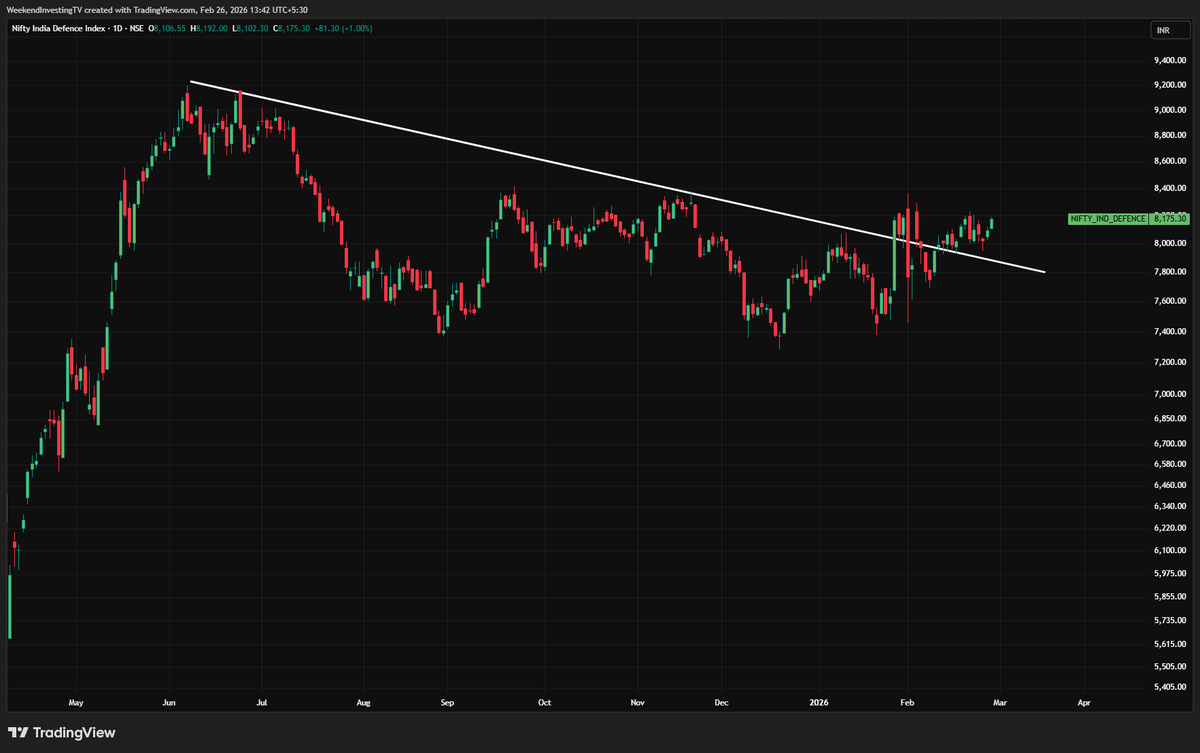Click the current price value 8,175.30 tag
Screen dimensions: 1200x753
click(1169, 218)
